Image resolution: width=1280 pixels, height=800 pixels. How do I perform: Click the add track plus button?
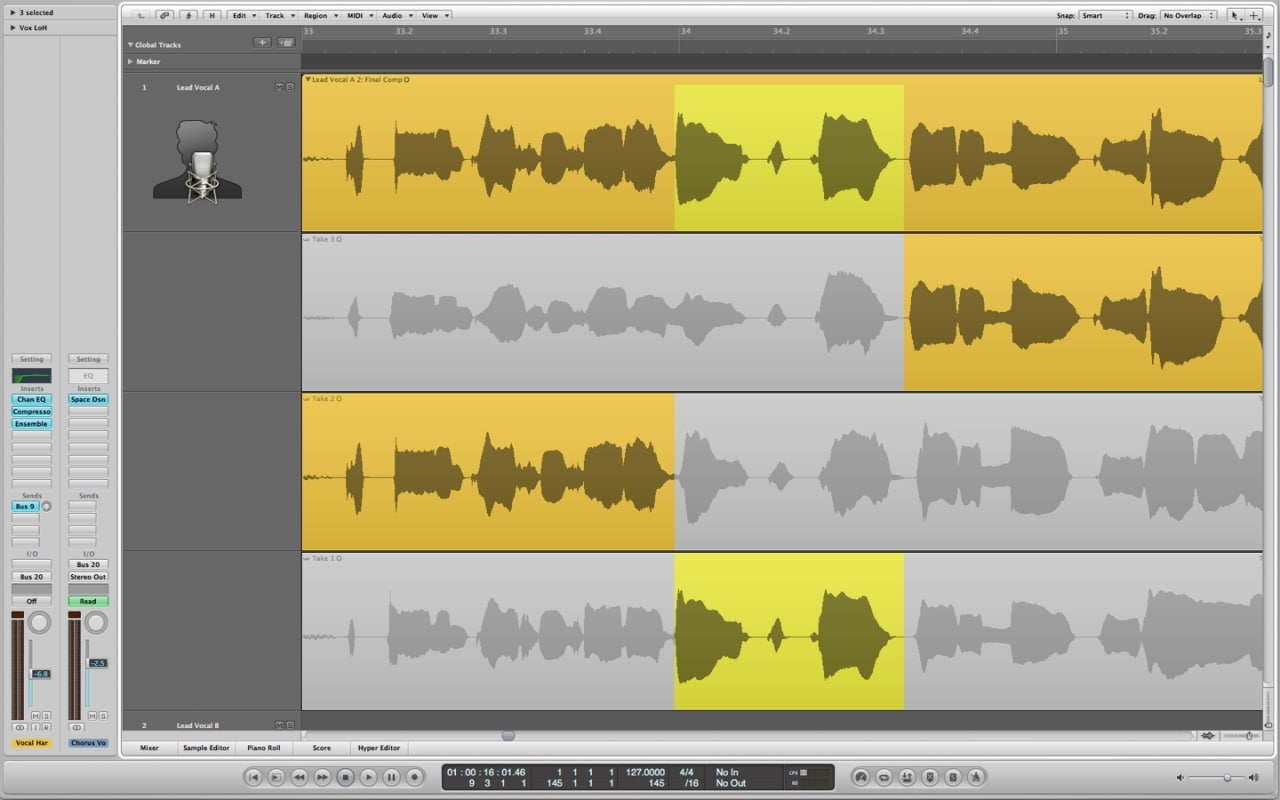(262, 43)
